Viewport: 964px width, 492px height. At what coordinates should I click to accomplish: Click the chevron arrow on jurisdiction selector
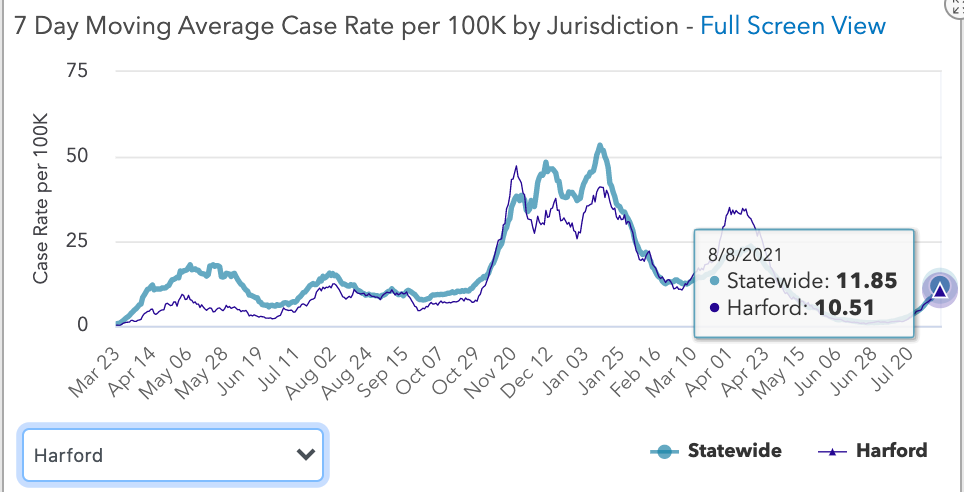(306, 455)
